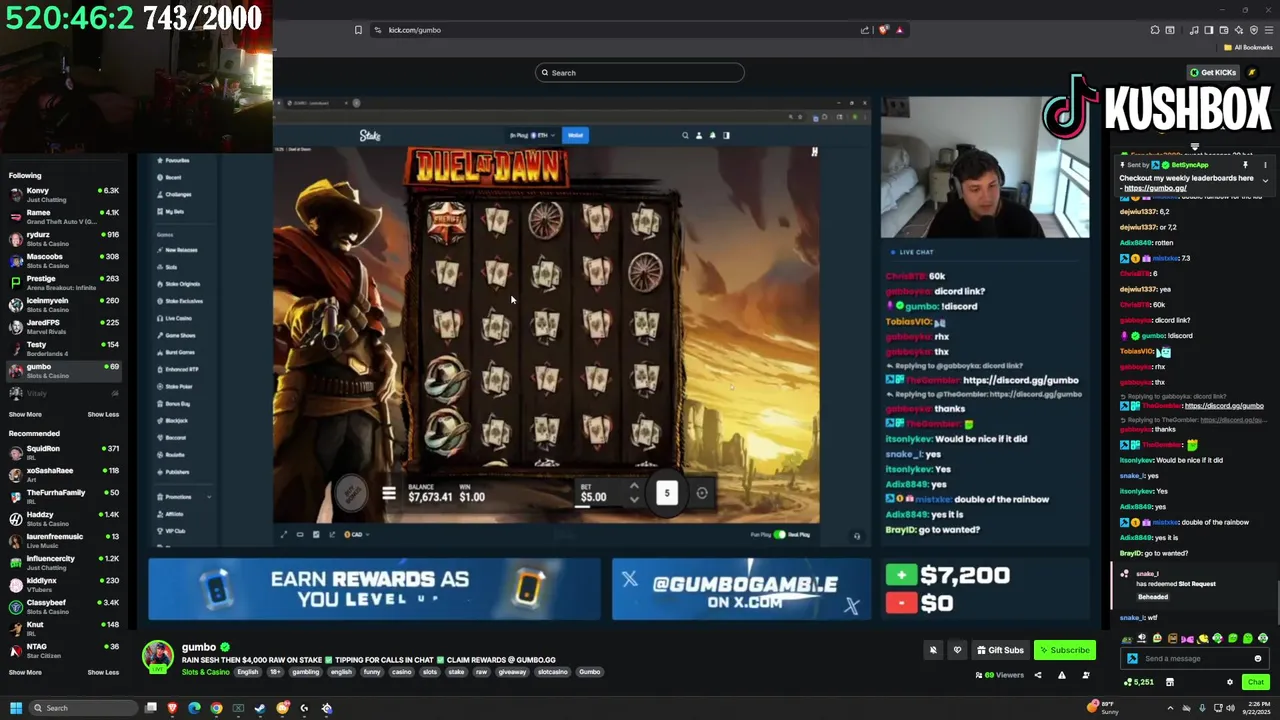
Task: Open Windows Start menu
Action: (16, 708)
